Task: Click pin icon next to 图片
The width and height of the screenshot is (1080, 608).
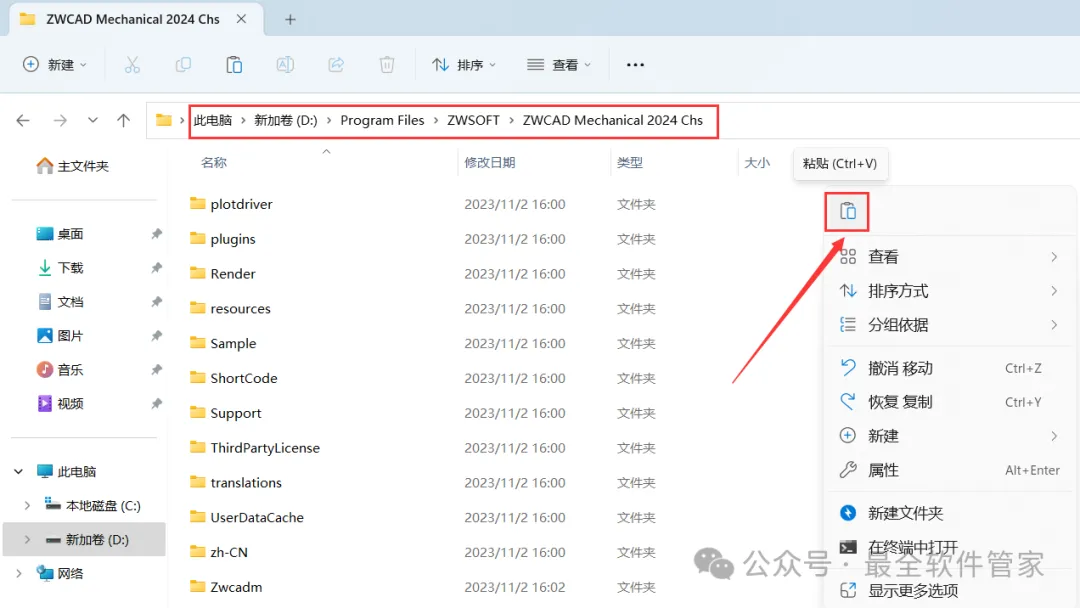Action: click(156, 335)
